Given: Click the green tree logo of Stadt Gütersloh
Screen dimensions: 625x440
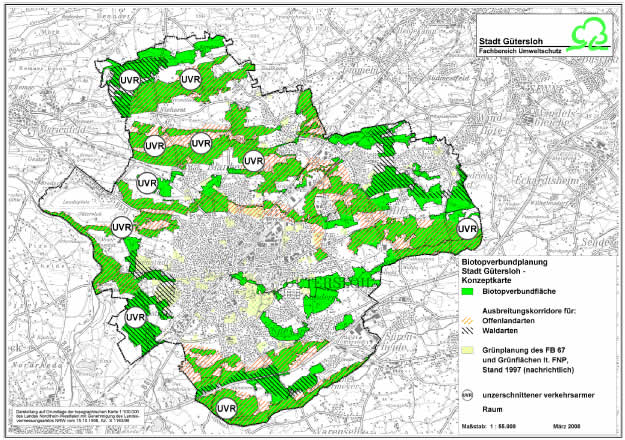Looking at the screenshot, I should coord(586,32).
